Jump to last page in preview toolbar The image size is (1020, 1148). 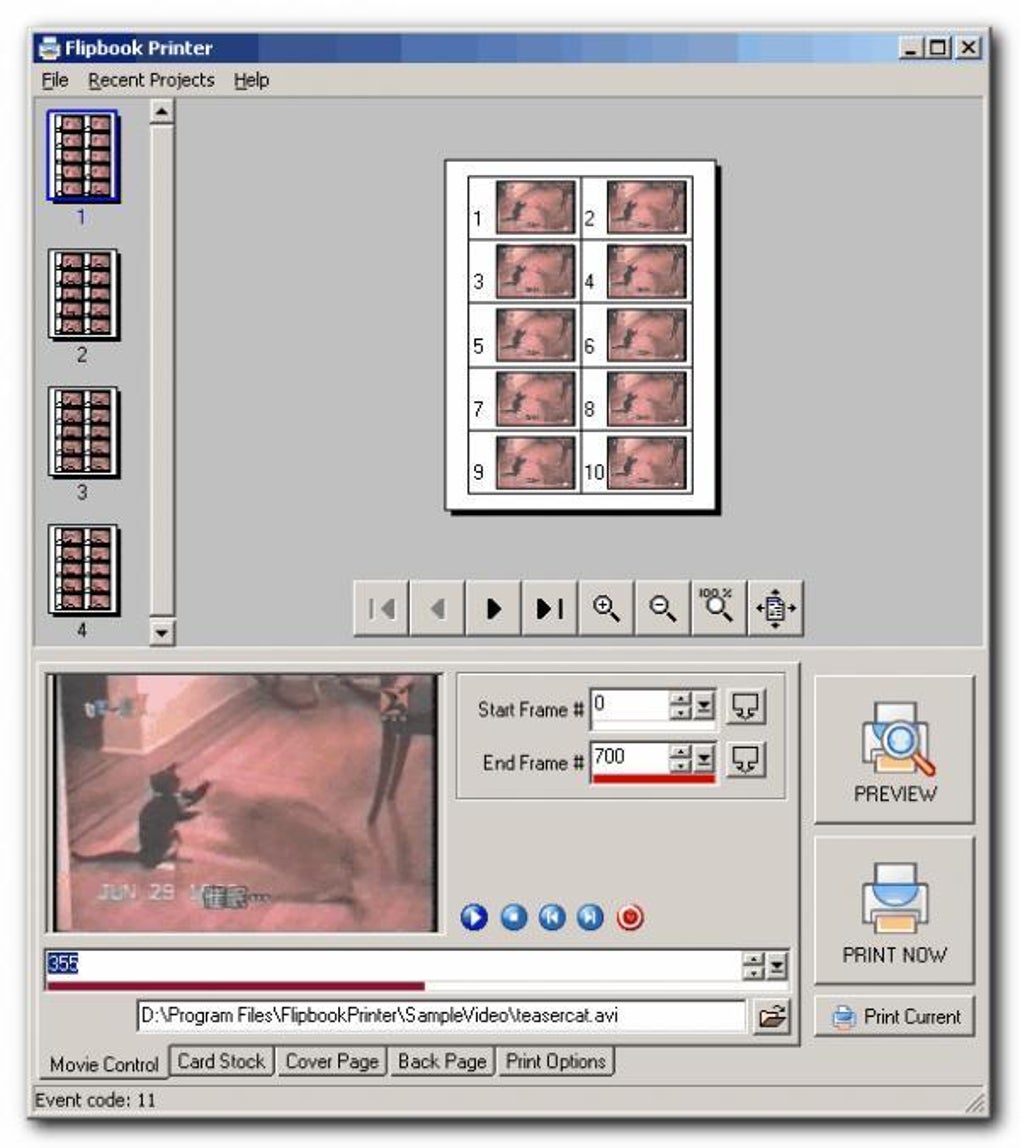(551, 608)
